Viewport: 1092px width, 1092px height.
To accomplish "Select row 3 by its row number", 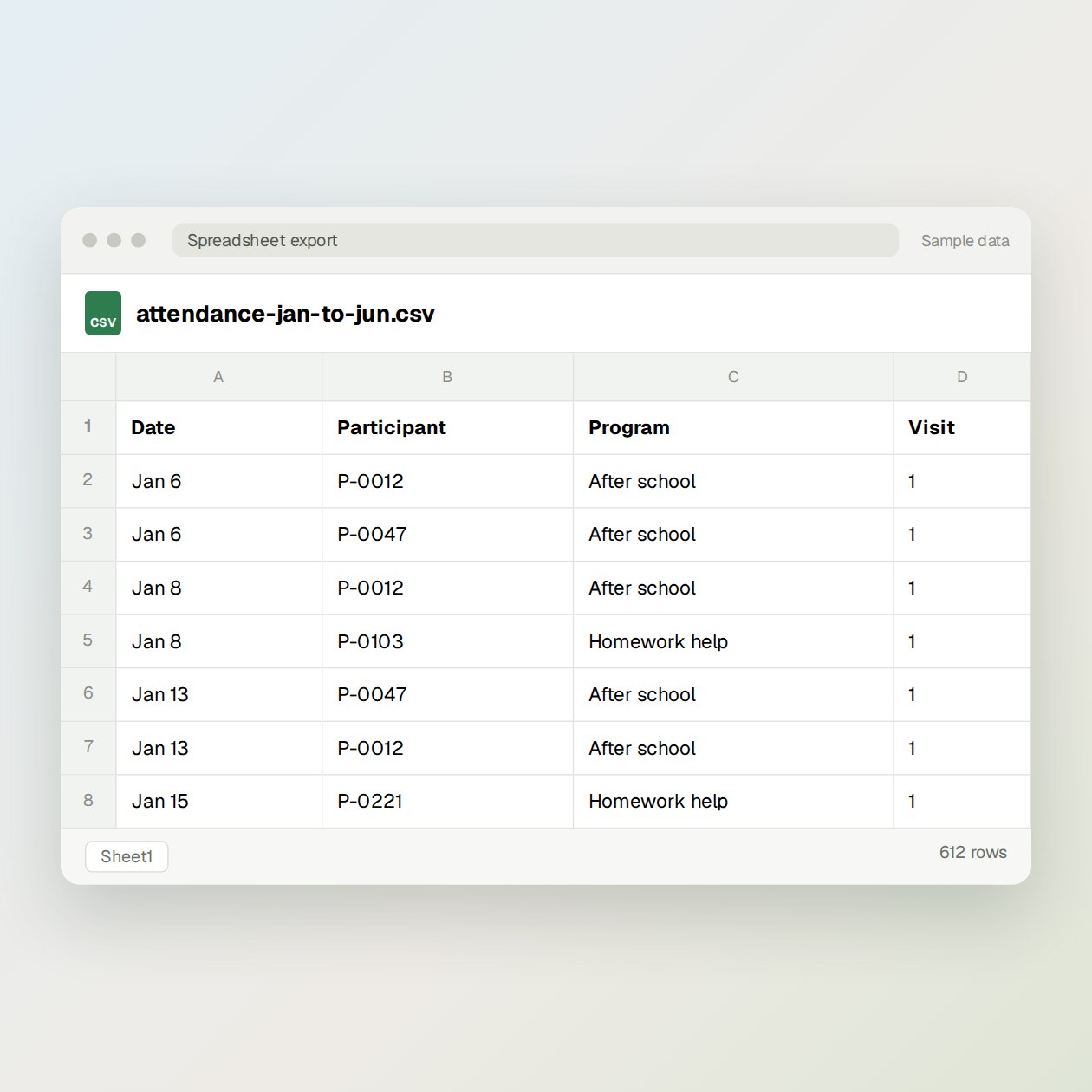I will 88,534.
